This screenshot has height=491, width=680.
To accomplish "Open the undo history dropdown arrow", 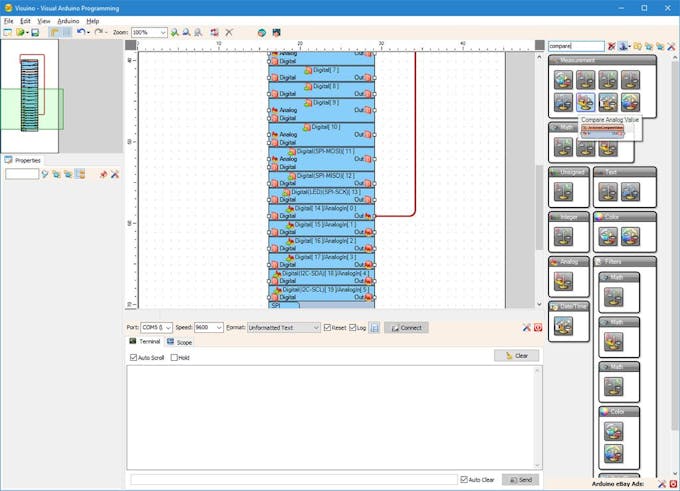I will [88, 33].
